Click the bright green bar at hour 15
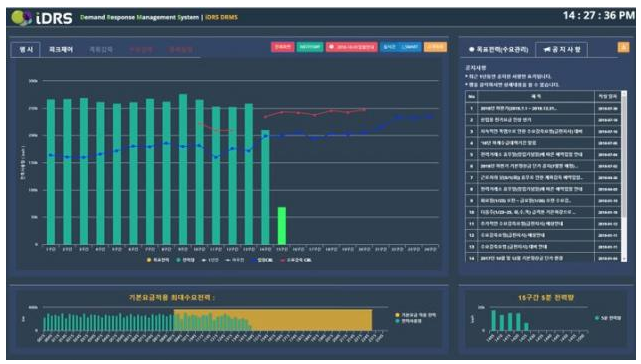Image resolution: width=641 pixels, height=364 pixels. click(282, 226)
